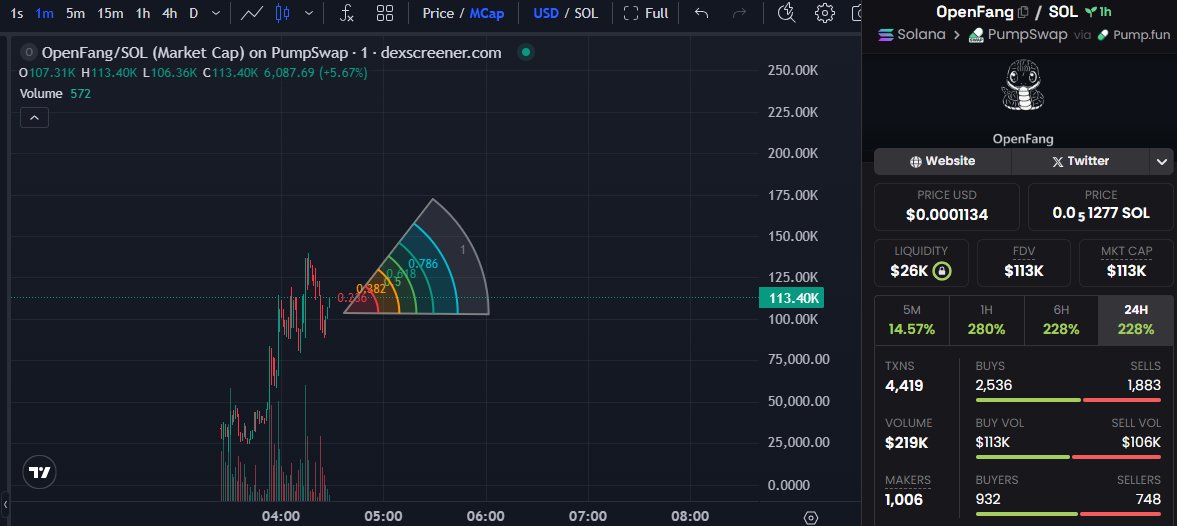Select the 1s timeframe
1177x526 pixels.
coord(17,13)
